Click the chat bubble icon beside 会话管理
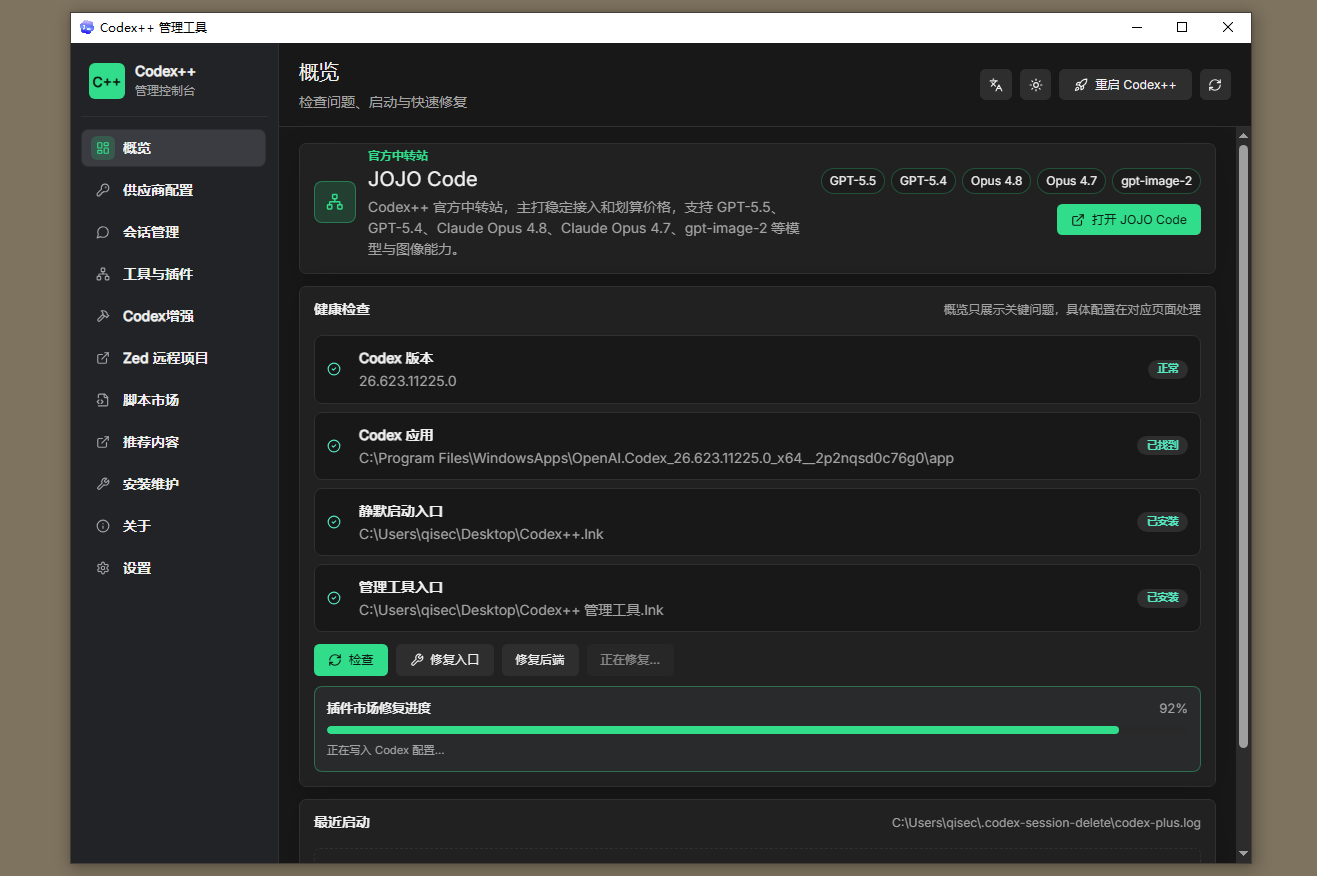 (x=102, y=232)
